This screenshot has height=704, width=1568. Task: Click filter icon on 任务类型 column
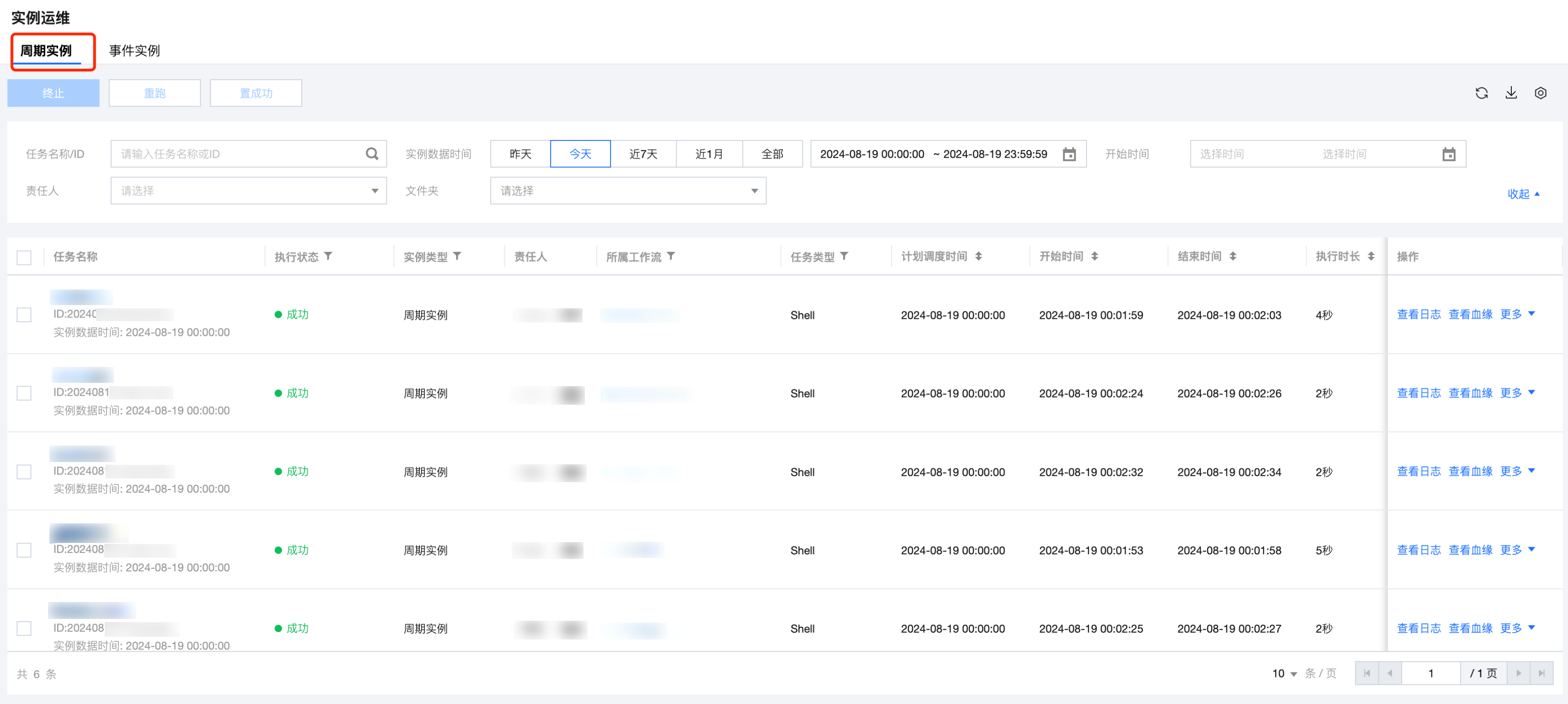tap(844, 256)
